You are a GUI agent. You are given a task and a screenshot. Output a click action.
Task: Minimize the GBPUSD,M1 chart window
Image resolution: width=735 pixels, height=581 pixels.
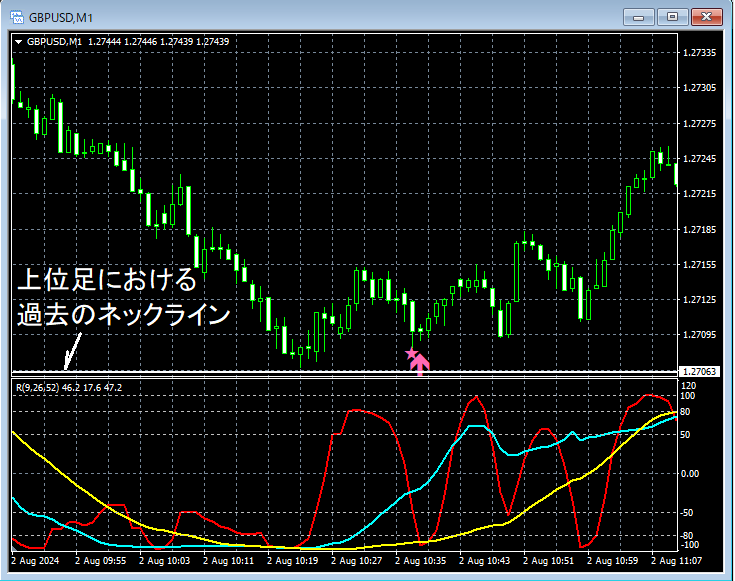coord(638,17)
